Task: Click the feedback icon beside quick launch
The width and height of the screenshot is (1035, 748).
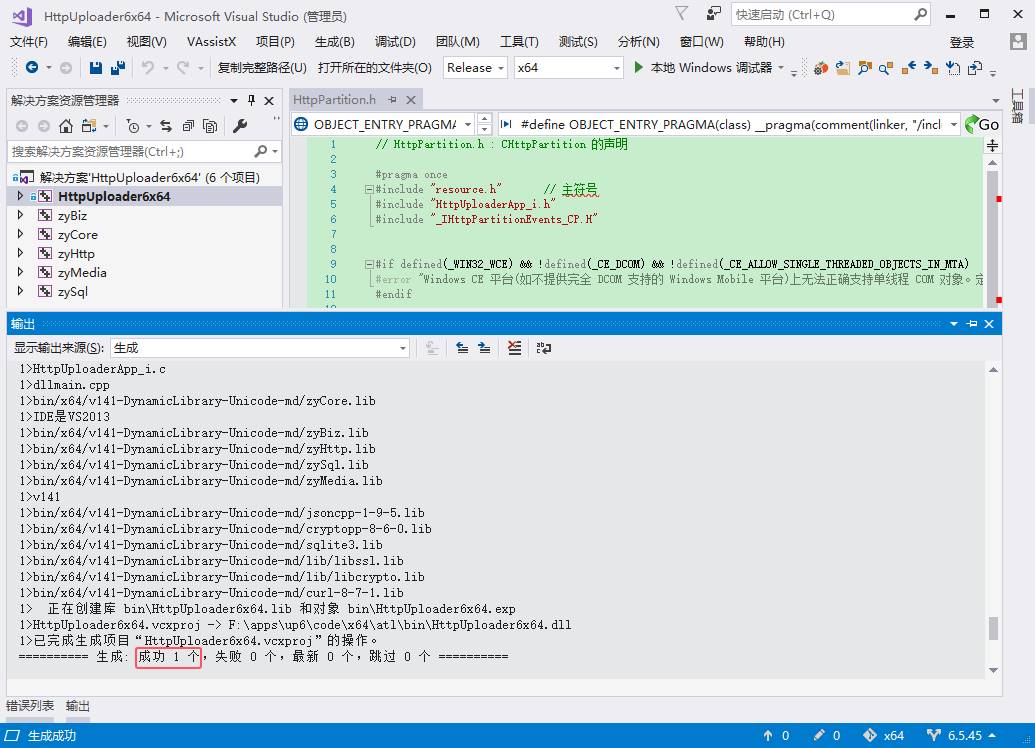Action: (713, 14)
